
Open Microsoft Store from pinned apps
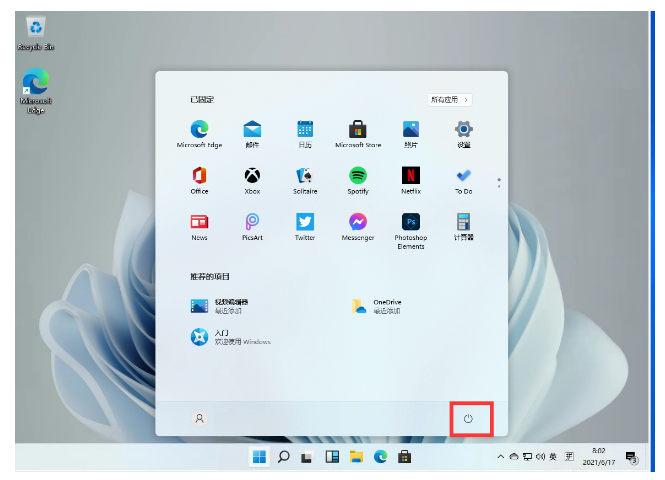tap(357, 130)
